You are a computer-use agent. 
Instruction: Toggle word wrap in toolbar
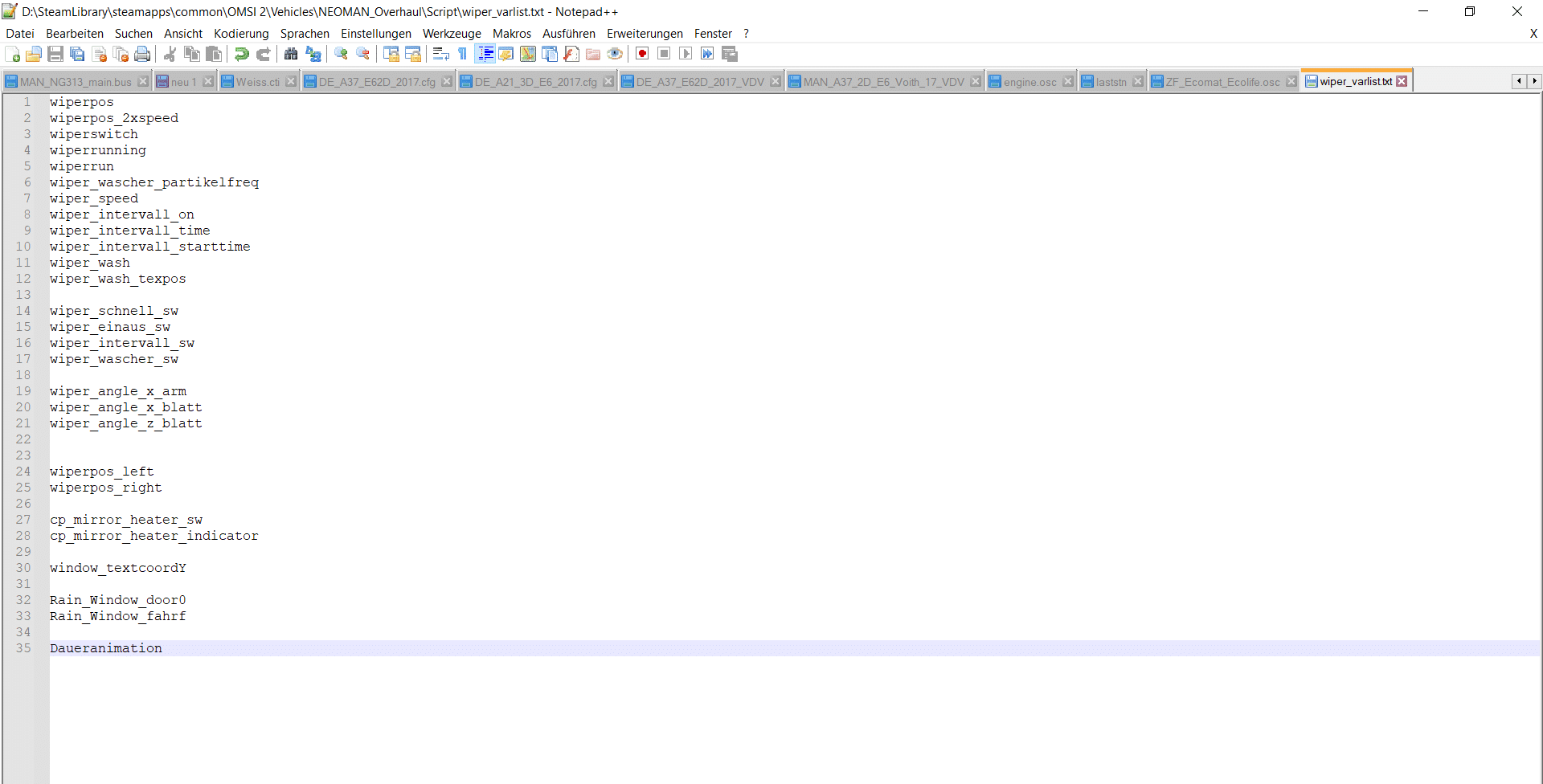(x=440, y=54)
